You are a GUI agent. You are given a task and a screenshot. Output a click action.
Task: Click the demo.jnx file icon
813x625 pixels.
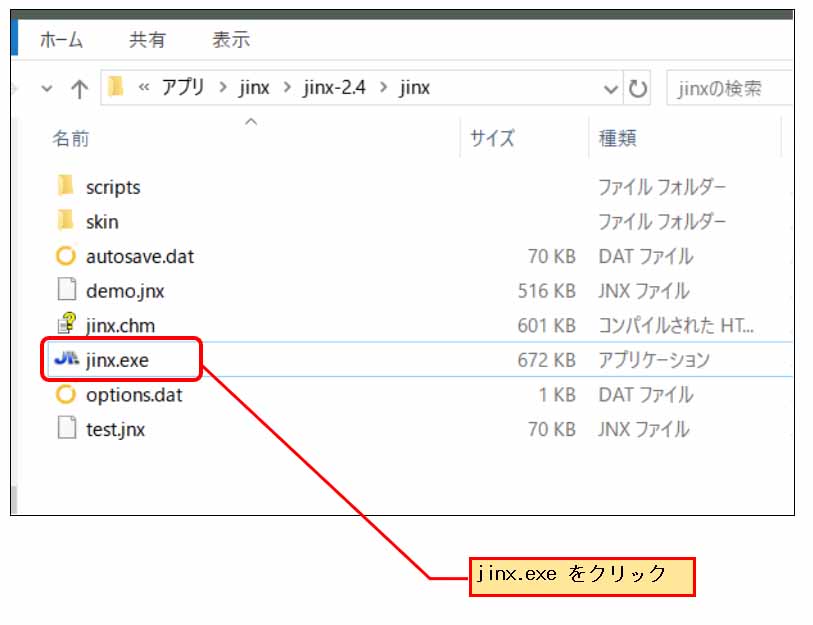(x=66, y=291)
